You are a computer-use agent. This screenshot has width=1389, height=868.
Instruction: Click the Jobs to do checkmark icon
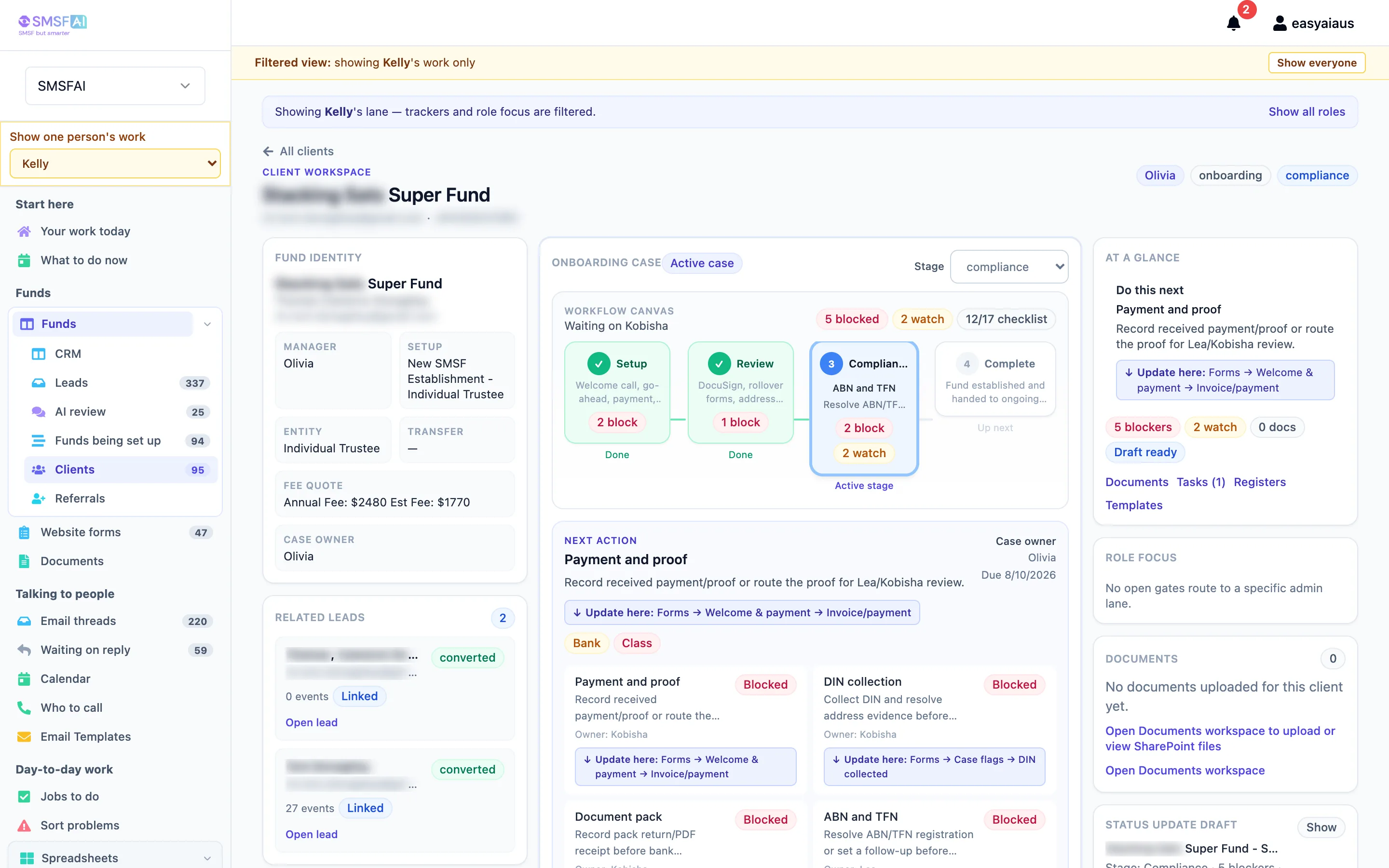coord(24,796)
